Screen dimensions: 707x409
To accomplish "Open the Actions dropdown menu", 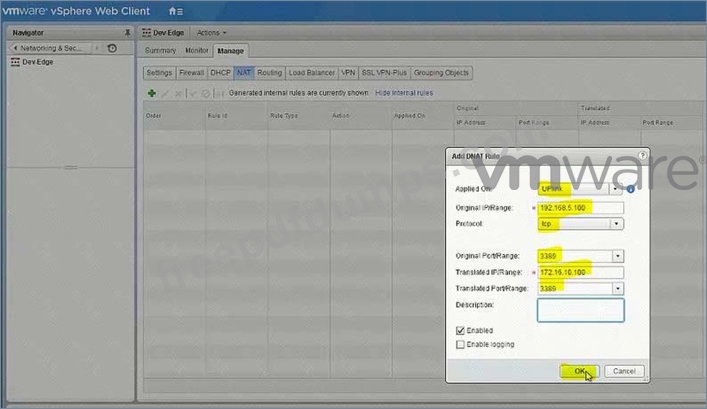I will 211,32.
